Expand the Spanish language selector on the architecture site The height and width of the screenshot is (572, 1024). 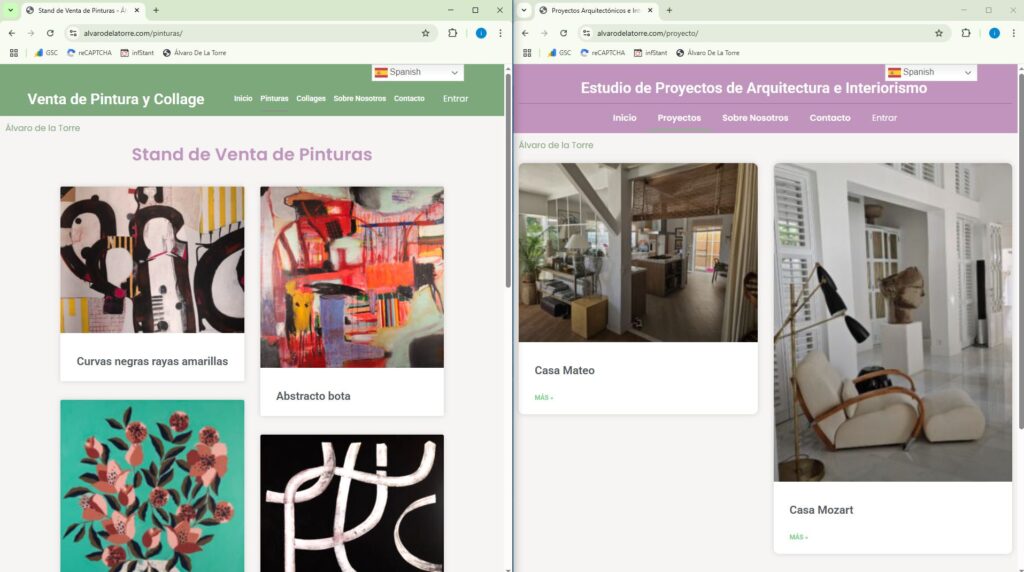(x=930, y=72)
